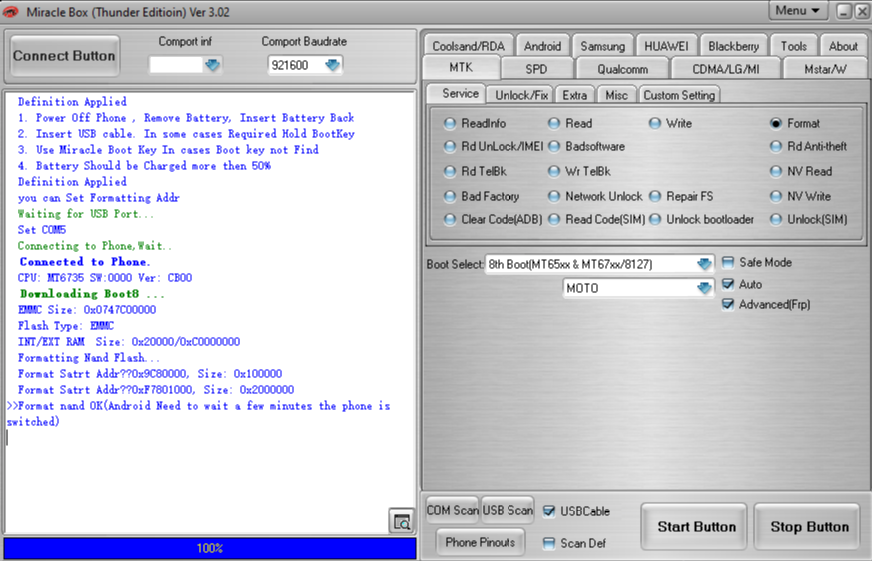Image resolution: width=872 pixels, height=561 pixels.
Task: Select the Unlock bootloader option
Action: (x=655, y=220)
